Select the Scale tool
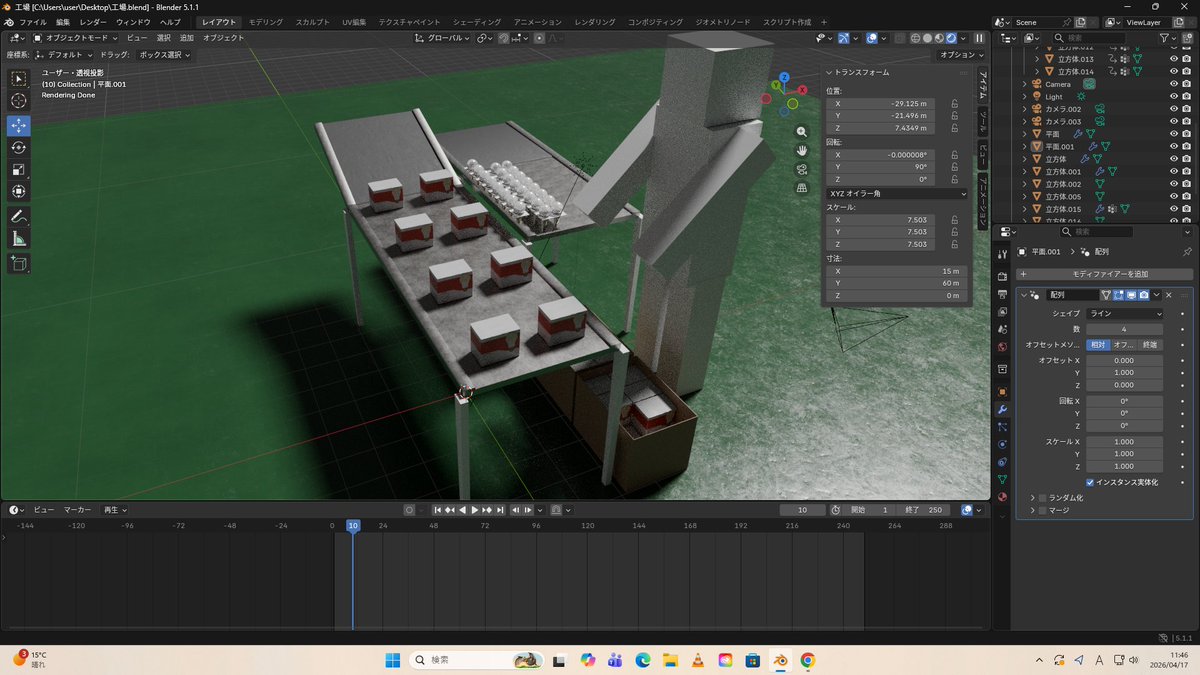This screenshot has width=1200, height=675. [x=19, y=169]
